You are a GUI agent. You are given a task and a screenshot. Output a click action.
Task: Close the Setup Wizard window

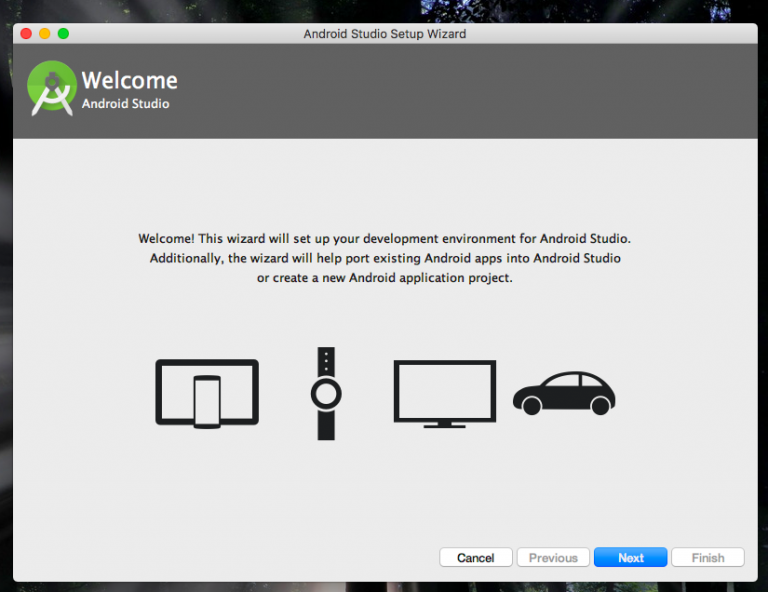(26, 33)
